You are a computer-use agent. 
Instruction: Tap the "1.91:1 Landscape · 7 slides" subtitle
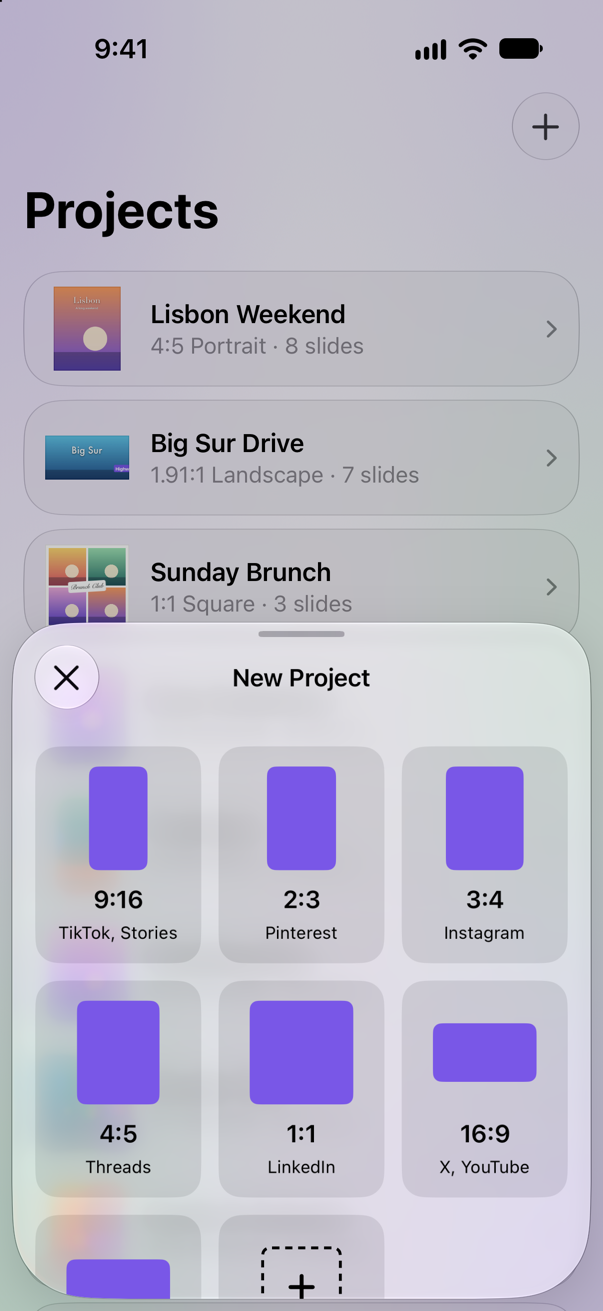(284, 475)
